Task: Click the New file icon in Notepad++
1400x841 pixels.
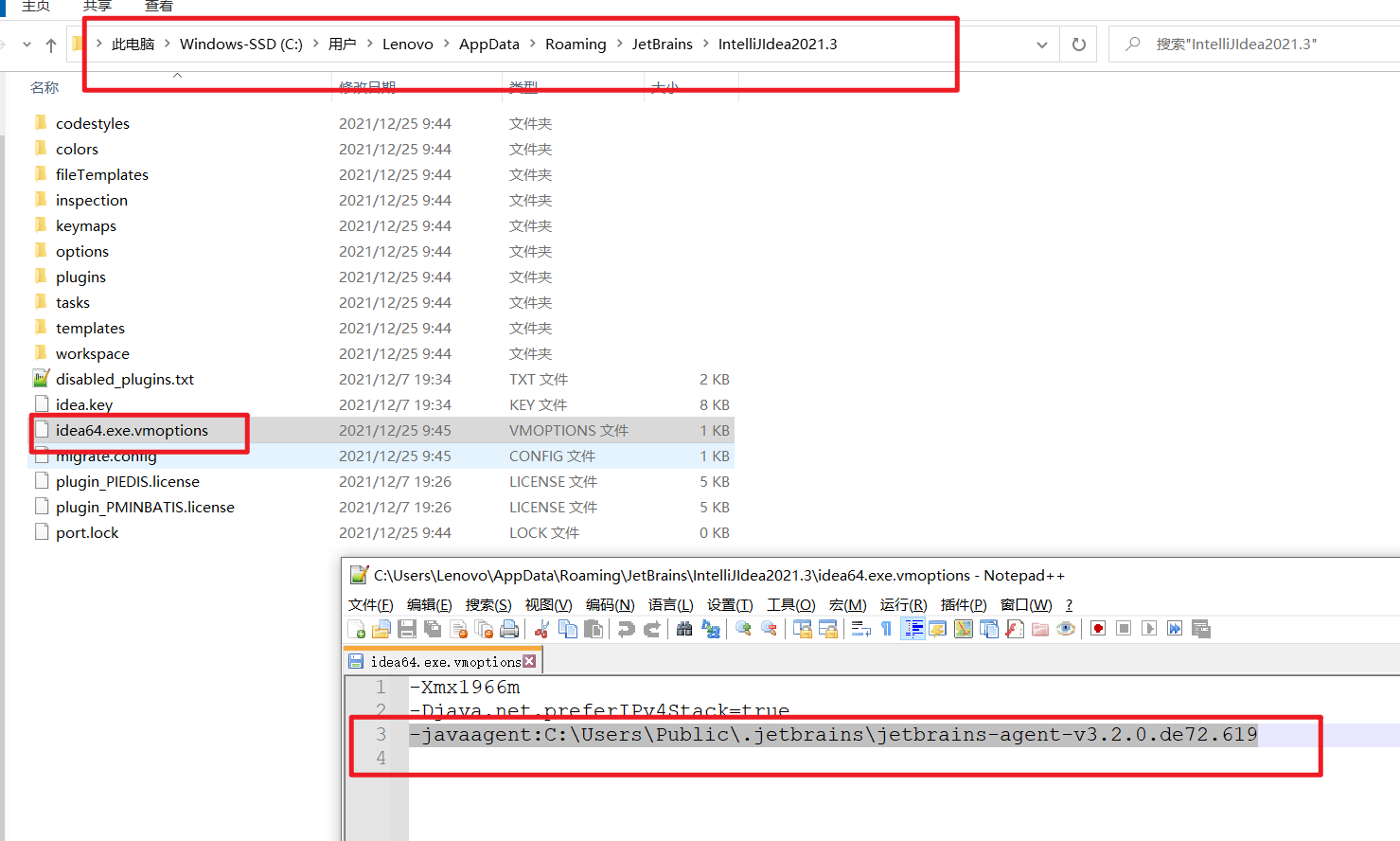Action: pos(357,629)
